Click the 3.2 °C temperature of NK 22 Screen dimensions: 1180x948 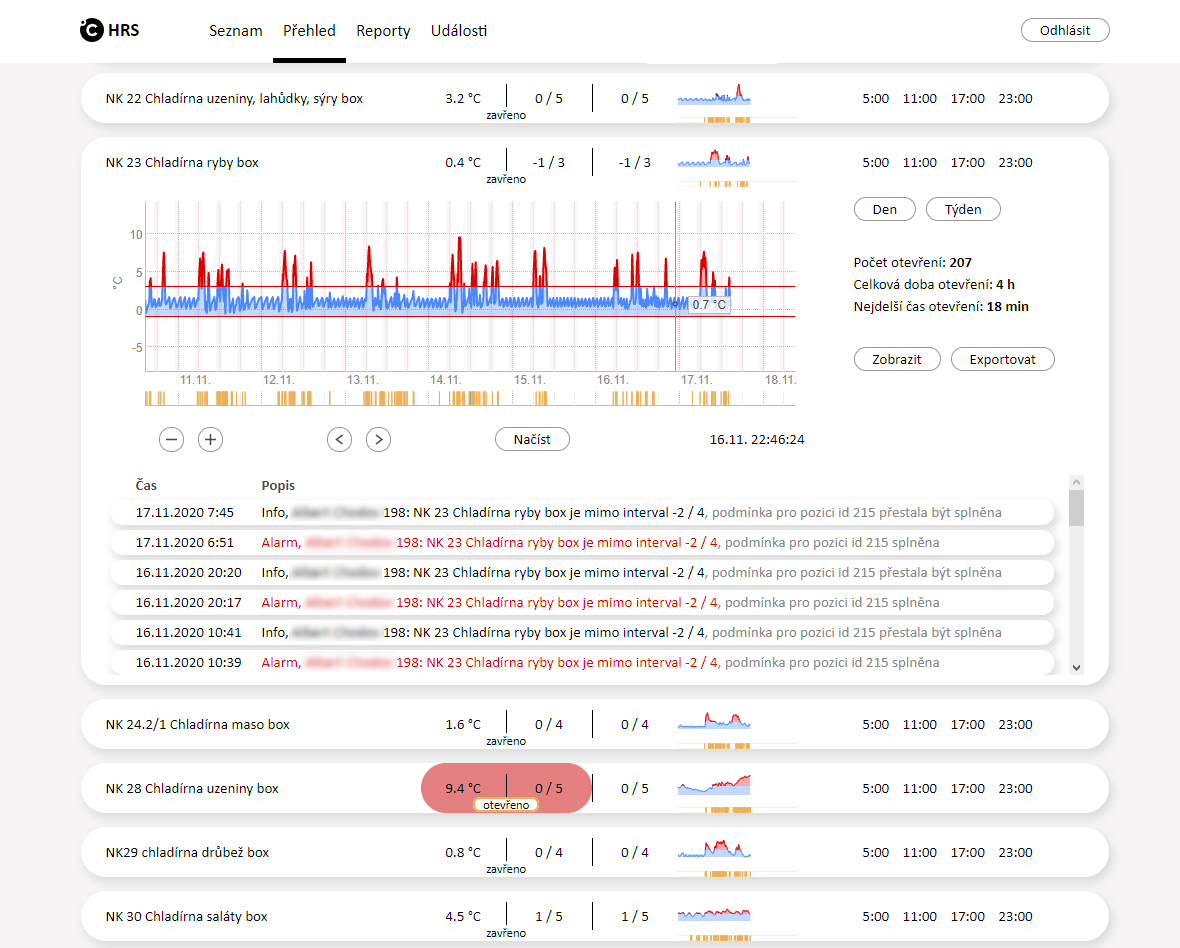(x=463, y=99)
